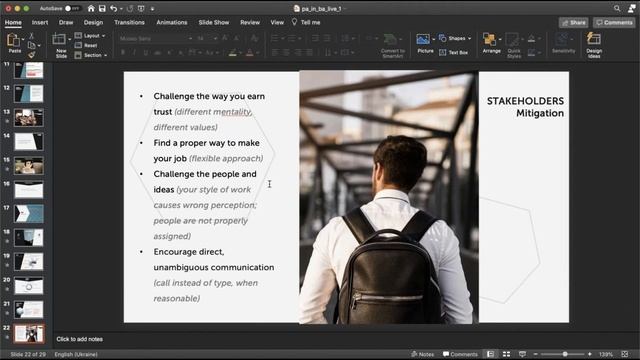Open the Arrange tool
The height and width of the screenshot is (360, 640).
(491, 43)
